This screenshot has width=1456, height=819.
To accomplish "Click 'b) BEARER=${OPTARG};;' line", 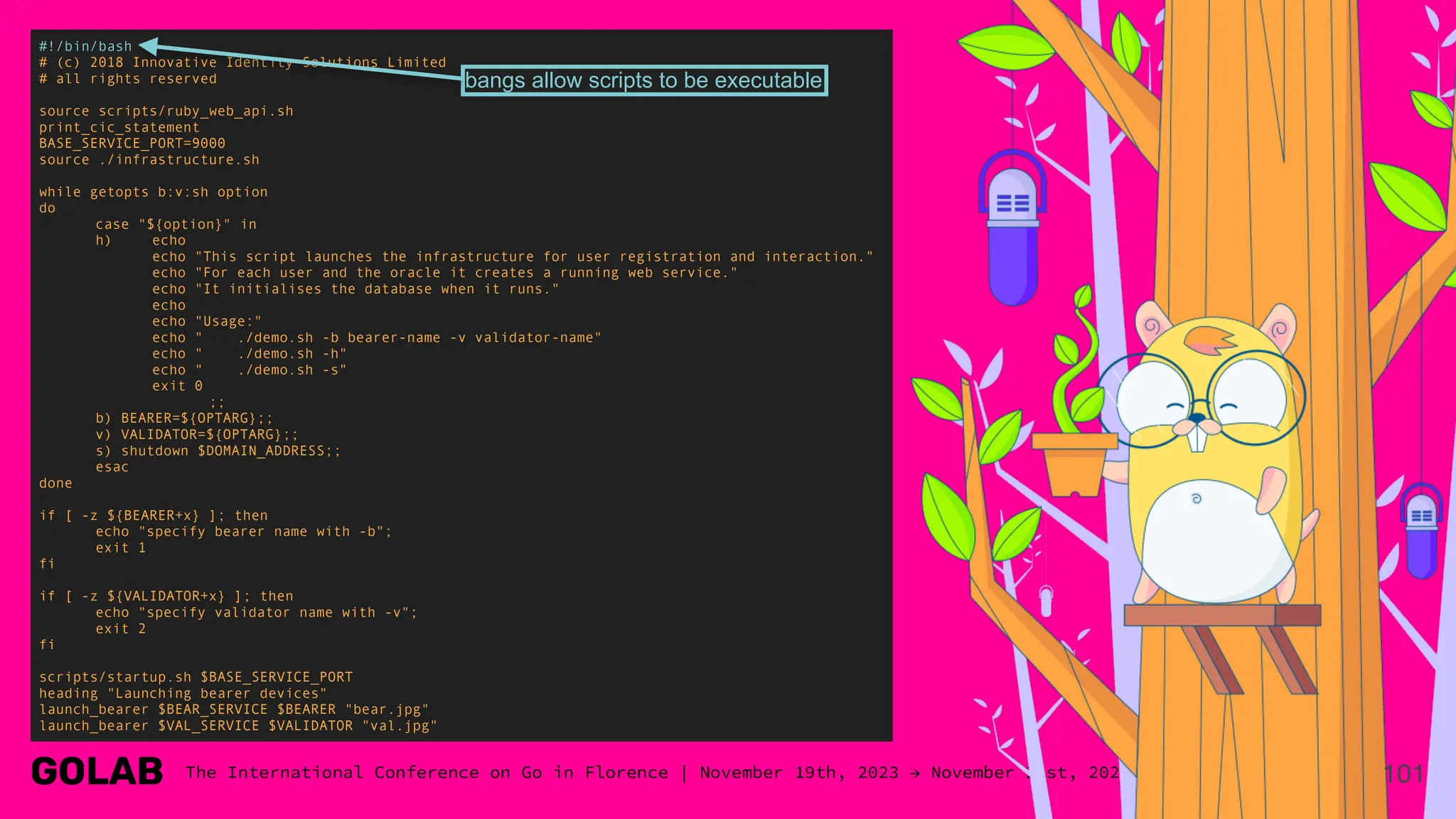I will click(x=184, y=419).
